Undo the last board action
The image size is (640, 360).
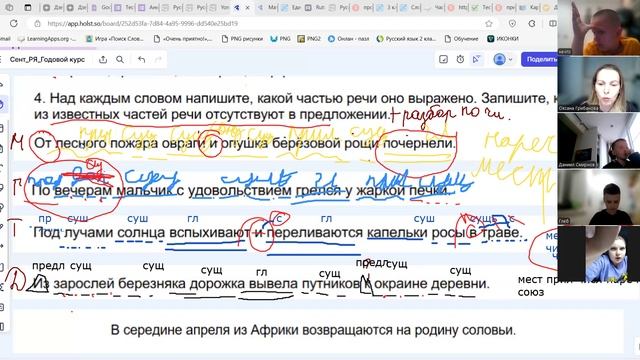pyautogui.click(x=141, y=60)
